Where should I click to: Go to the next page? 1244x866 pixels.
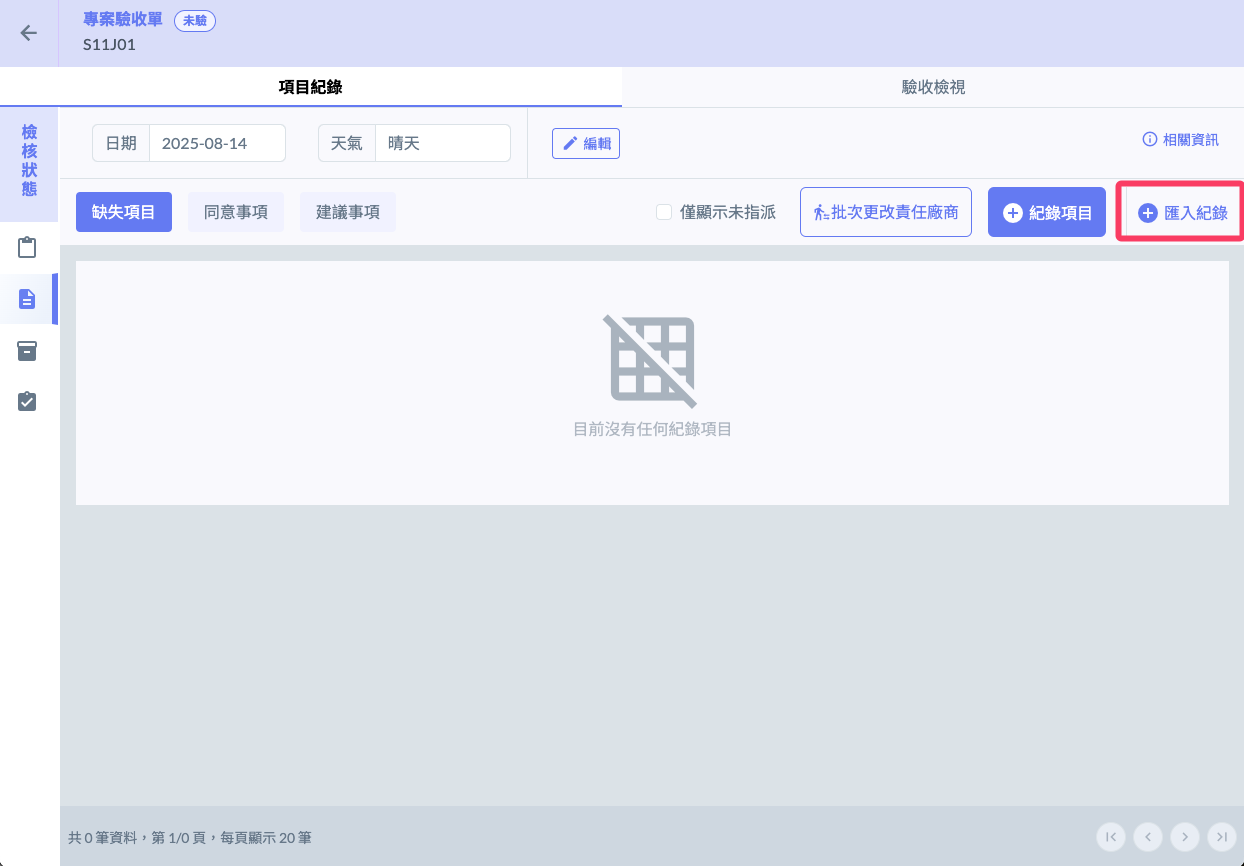(1184, 836)
